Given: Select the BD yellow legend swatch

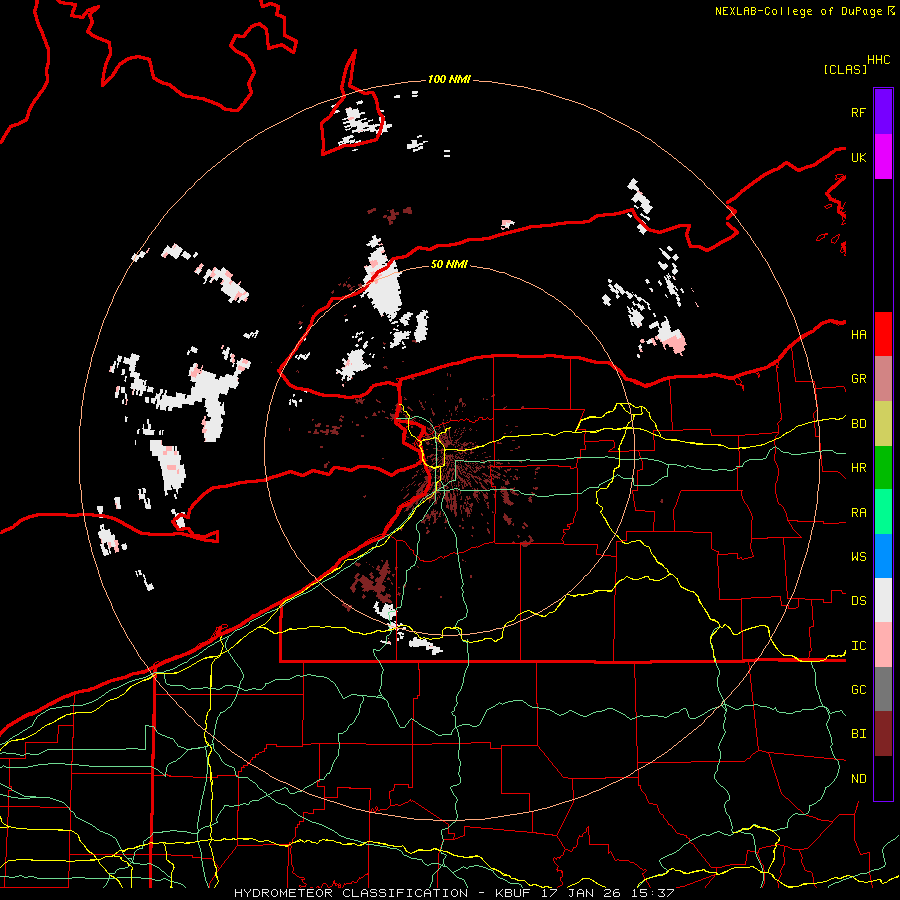Looking at the screenshot, I should pos(883,424).
